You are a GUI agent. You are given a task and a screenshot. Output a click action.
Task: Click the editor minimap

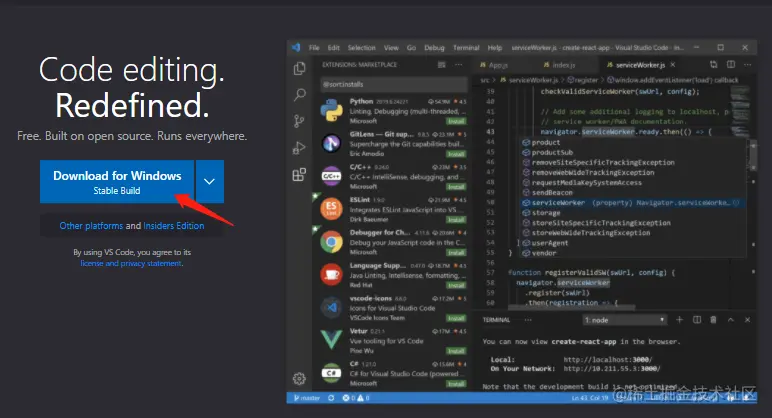(740, 113)
